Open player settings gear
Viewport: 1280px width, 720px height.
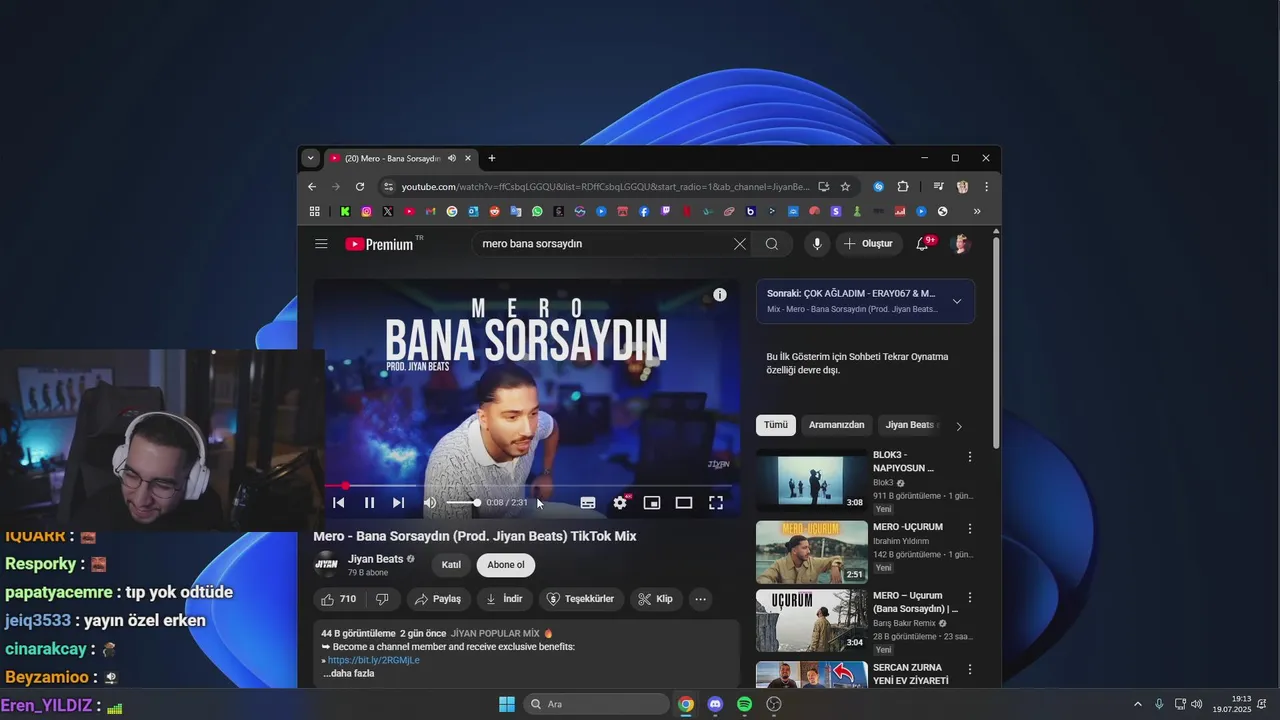tap(620, 503)
